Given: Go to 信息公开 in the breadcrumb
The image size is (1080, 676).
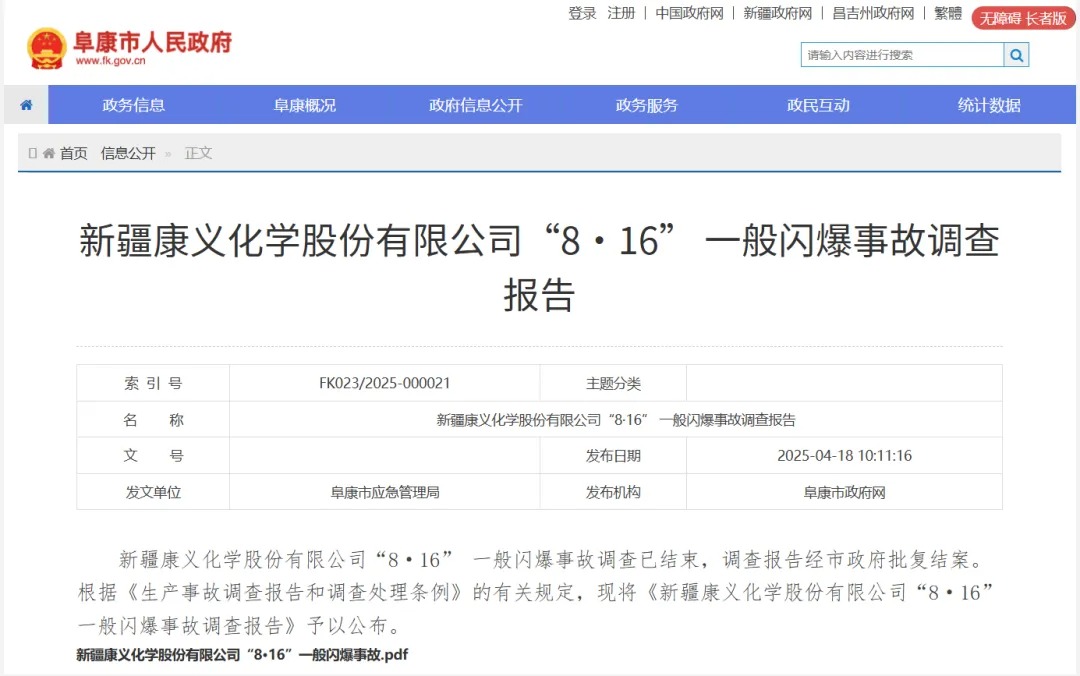Looking at the screenshot, I should click(x=128, y=153).
